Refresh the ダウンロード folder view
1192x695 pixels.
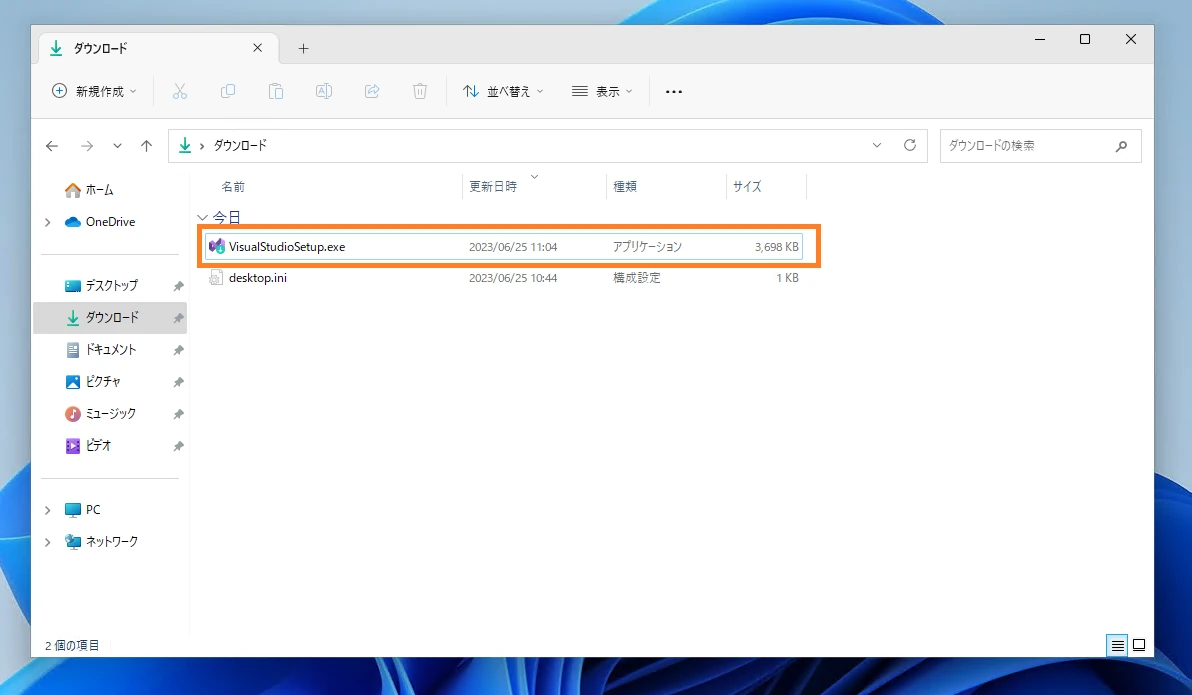[x=909, y=145]
